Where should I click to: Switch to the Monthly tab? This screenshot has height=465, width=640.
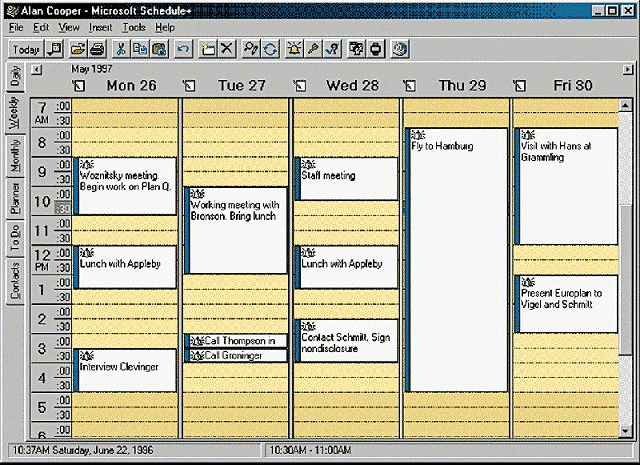(x=14, y=155)
